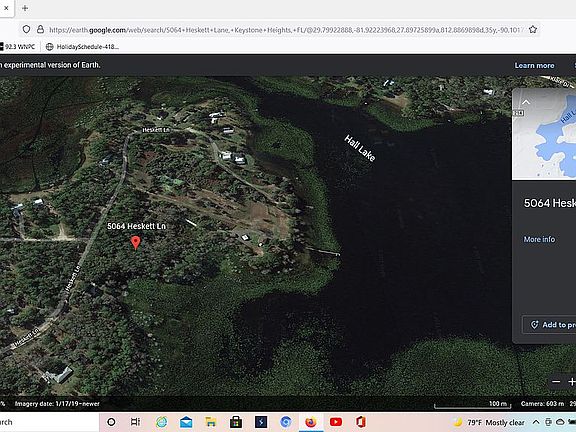
Task: Close the current browser tab
Action: 6,8
